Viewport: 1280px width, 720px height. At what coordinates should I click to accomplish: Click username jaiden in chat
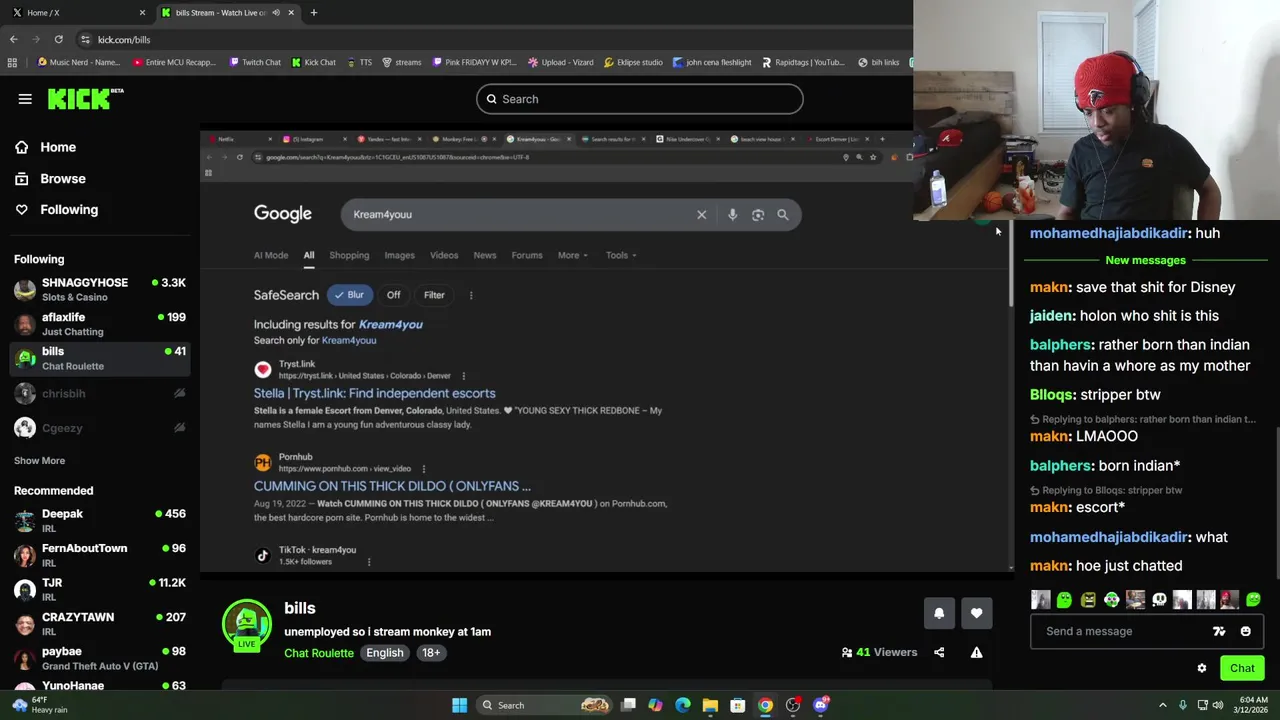(1051, 316)
